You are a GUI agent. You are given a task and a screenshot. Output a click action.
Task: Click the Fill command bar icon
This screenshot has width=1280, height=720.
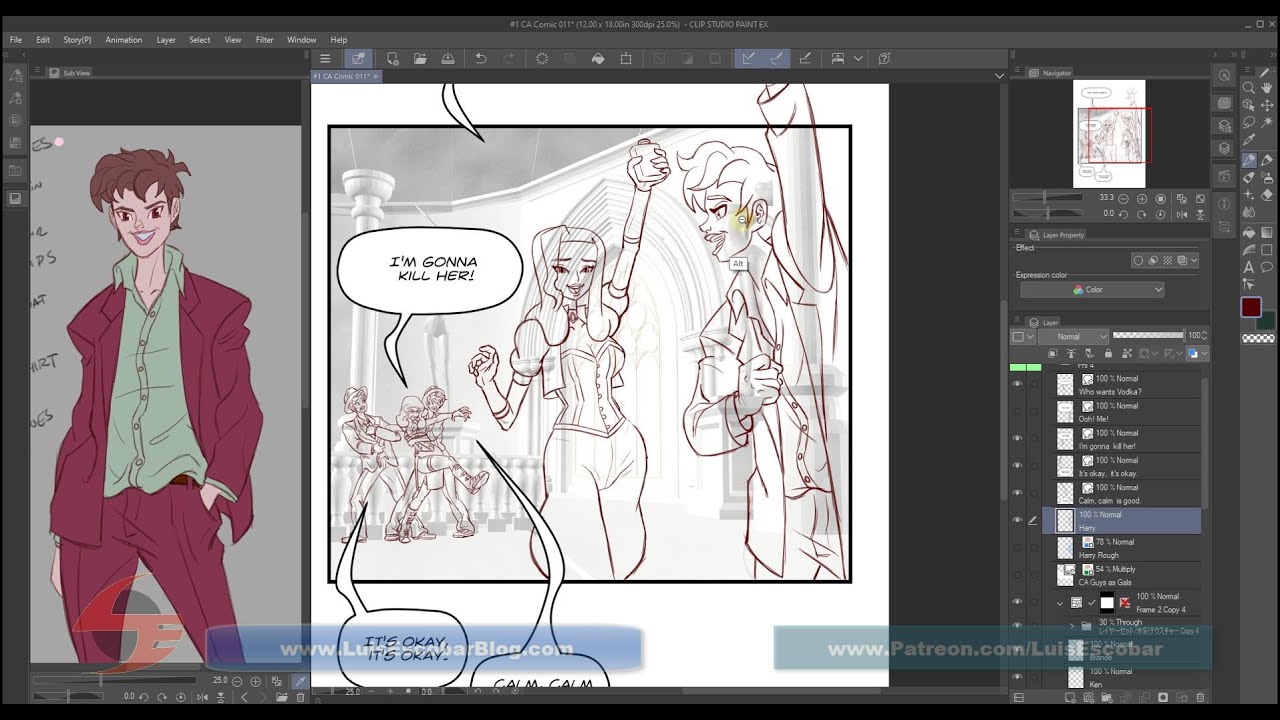[598, 58]
